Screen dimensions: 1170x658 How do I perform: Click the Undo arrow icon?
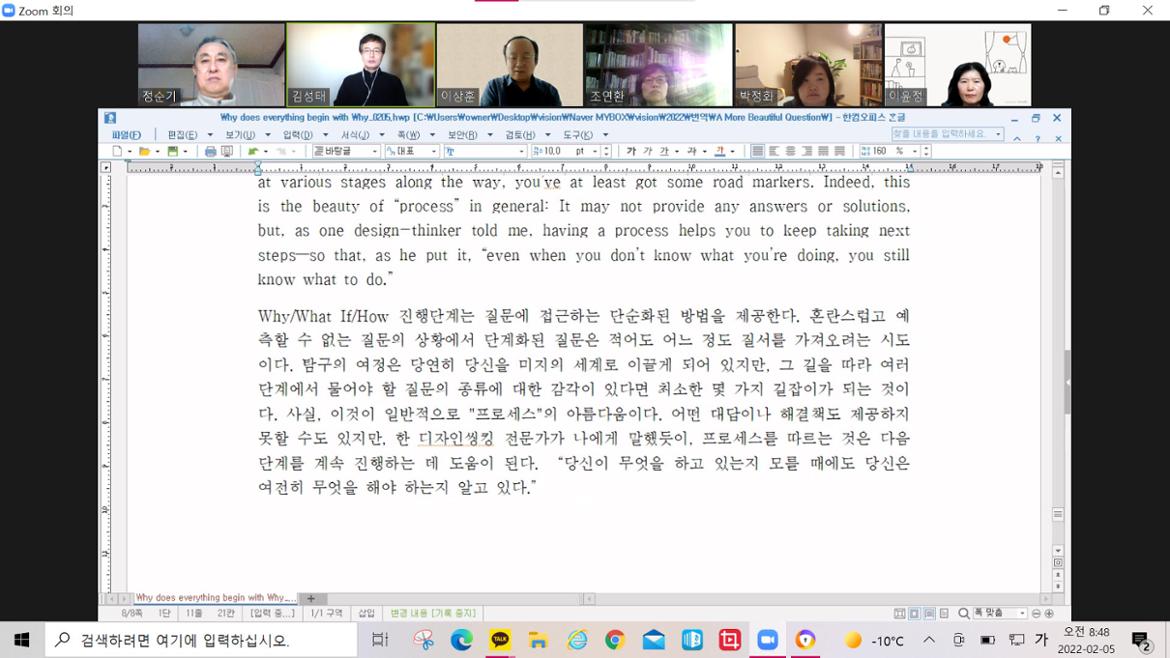pos(253,151)
